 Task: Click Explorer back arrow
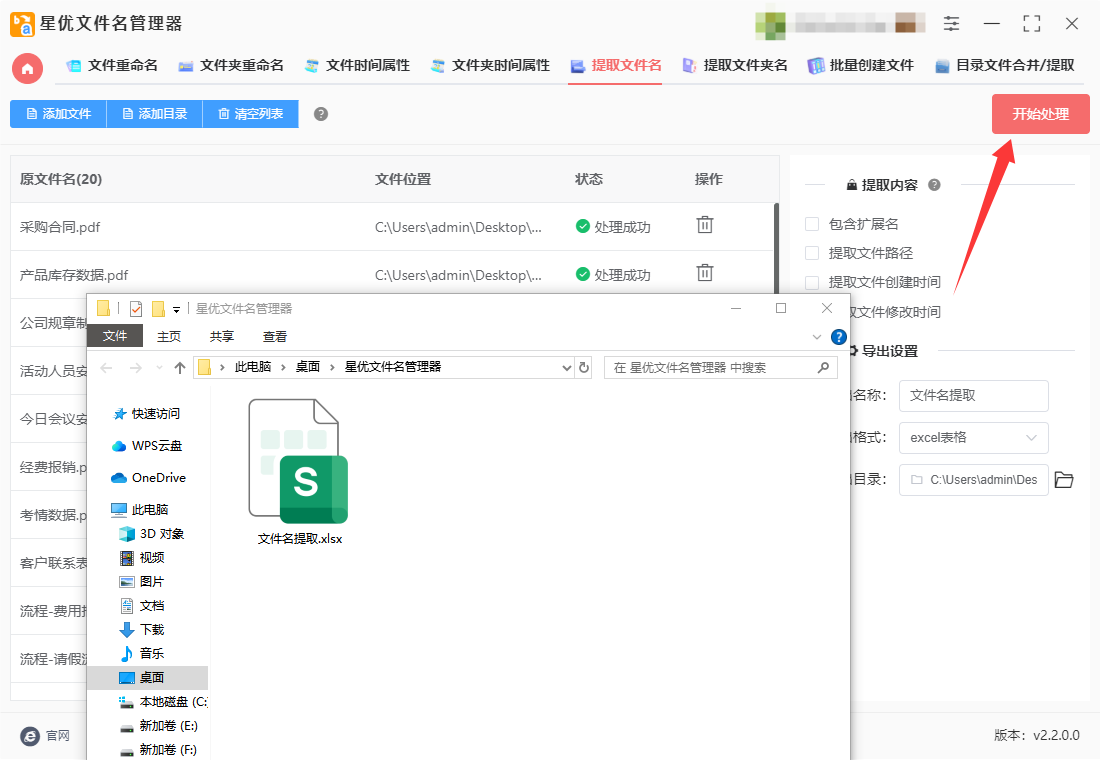(x=107, y=368)
